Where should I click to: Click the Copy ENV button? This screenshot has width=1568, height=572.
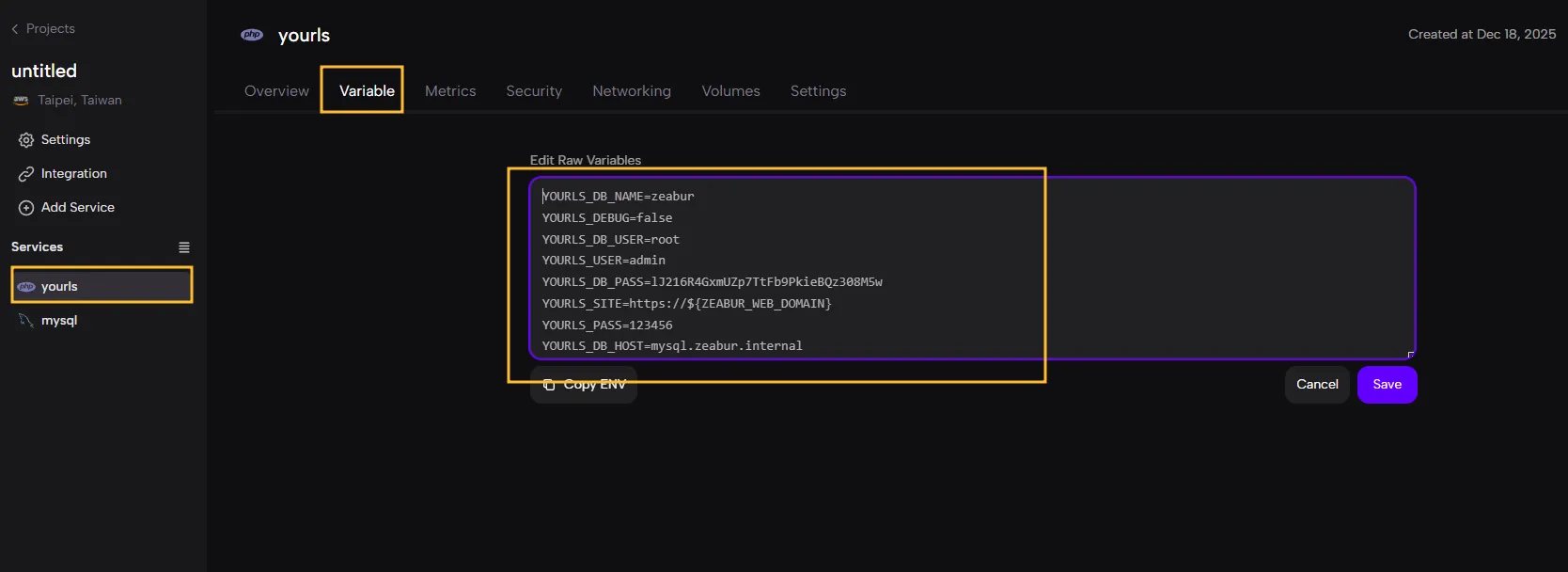click(584, 385)
